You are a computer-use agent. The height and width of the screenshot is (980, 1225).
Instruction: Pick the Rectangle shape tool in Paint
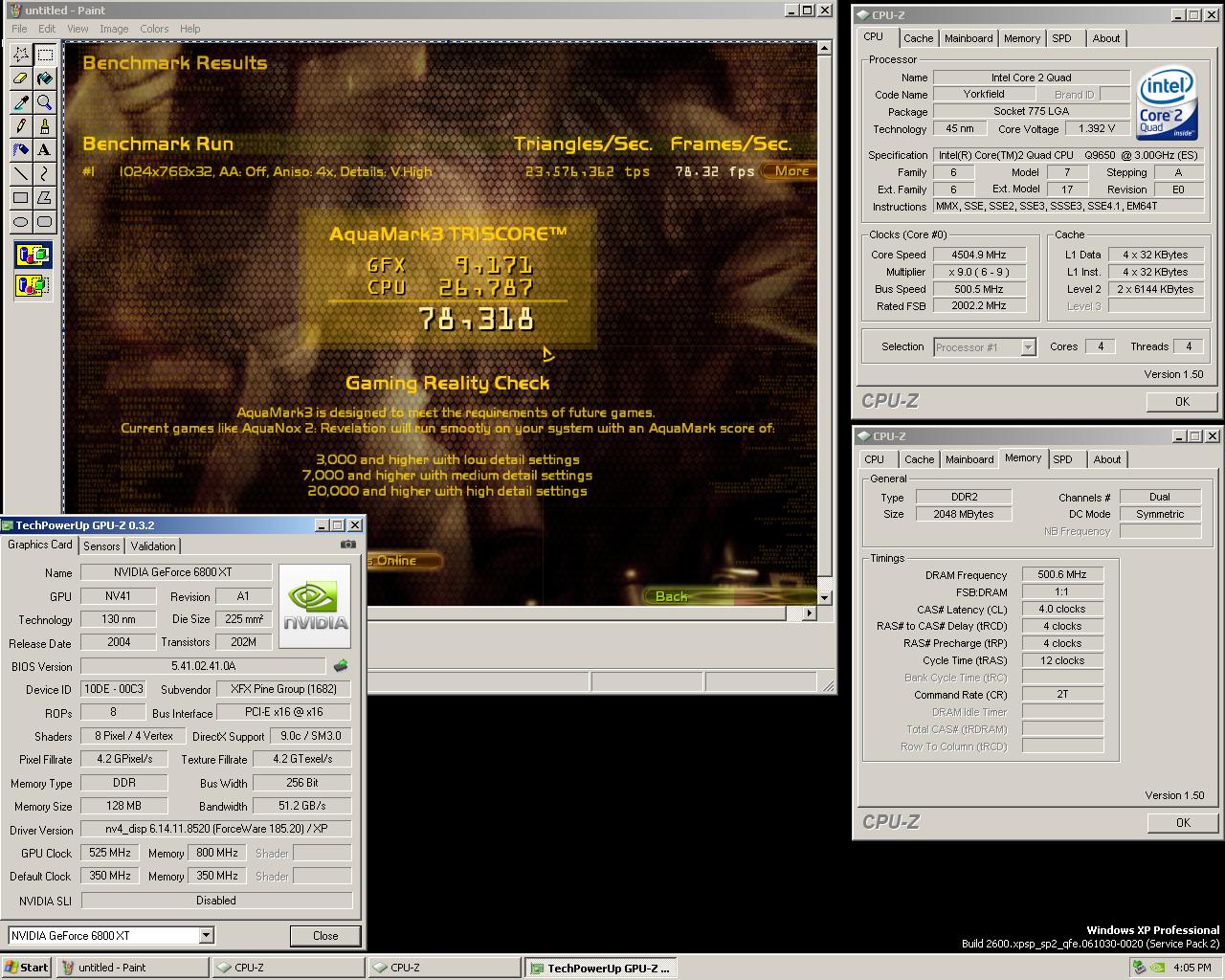(x=20, y=198)
